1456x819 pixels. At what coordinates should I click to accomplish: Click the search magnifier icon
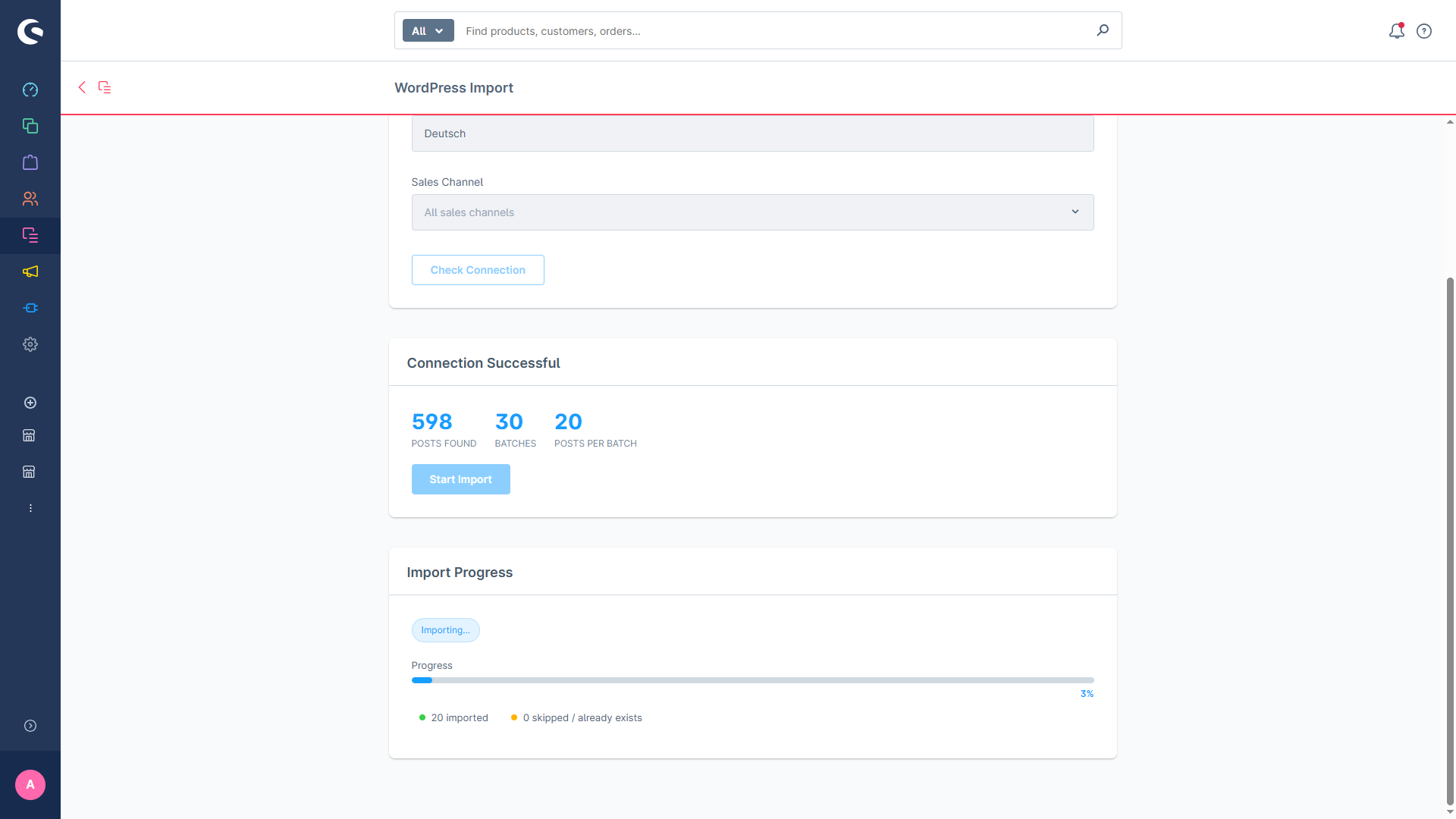tap(1103, 30)
